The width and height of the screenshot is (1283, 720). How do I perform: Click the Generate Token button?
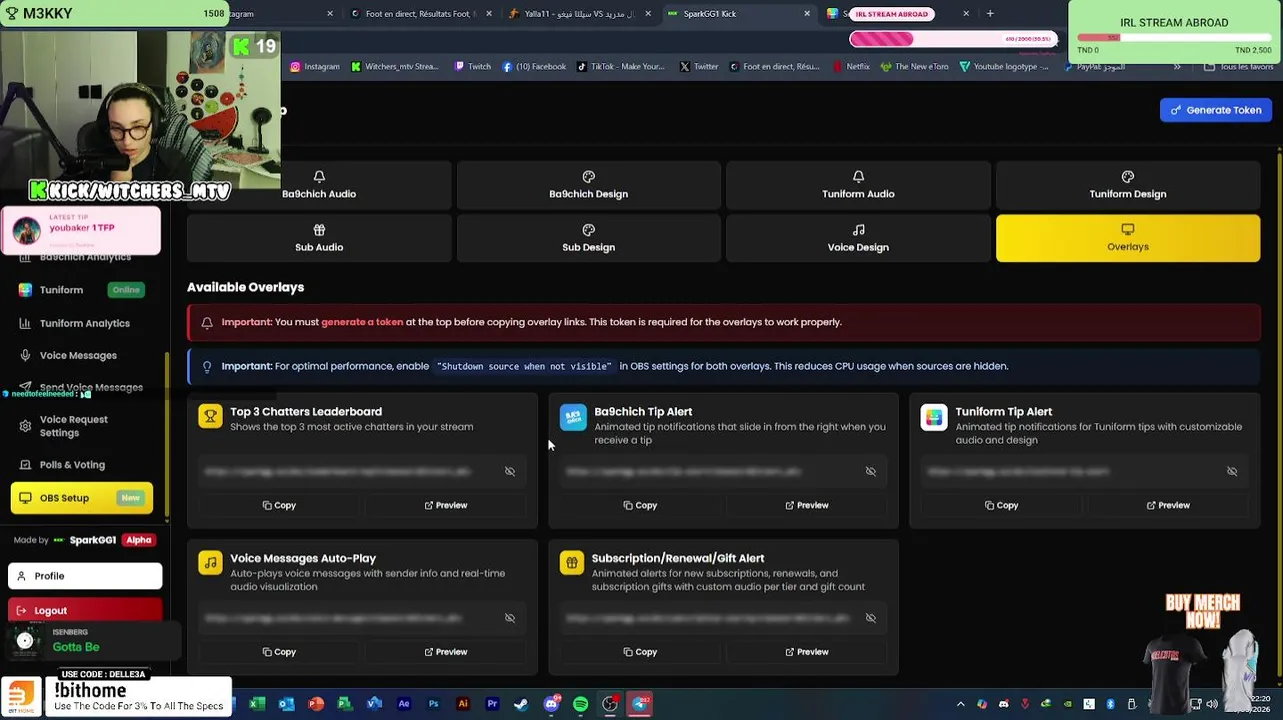1216,110
